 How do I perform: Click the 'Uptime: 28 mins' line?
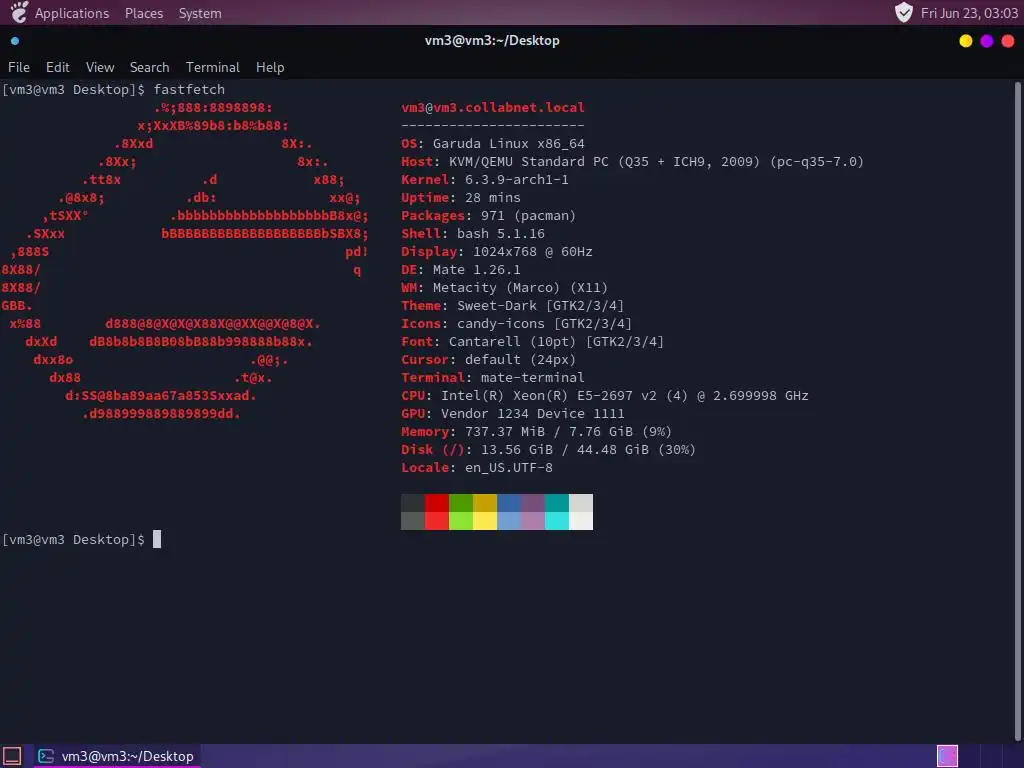(461, 197)
